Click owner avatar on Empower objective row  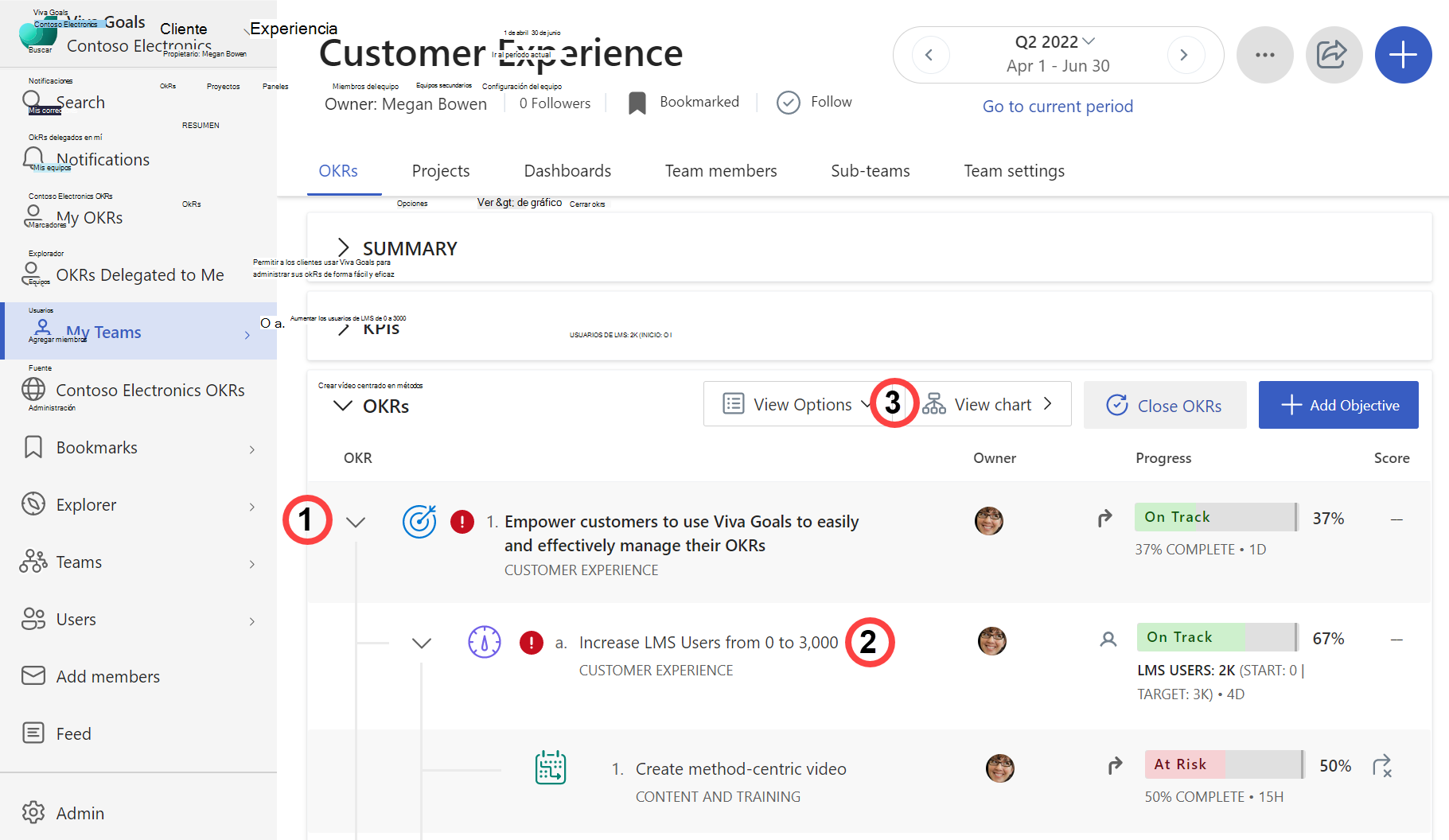click(x=989, y=521)
